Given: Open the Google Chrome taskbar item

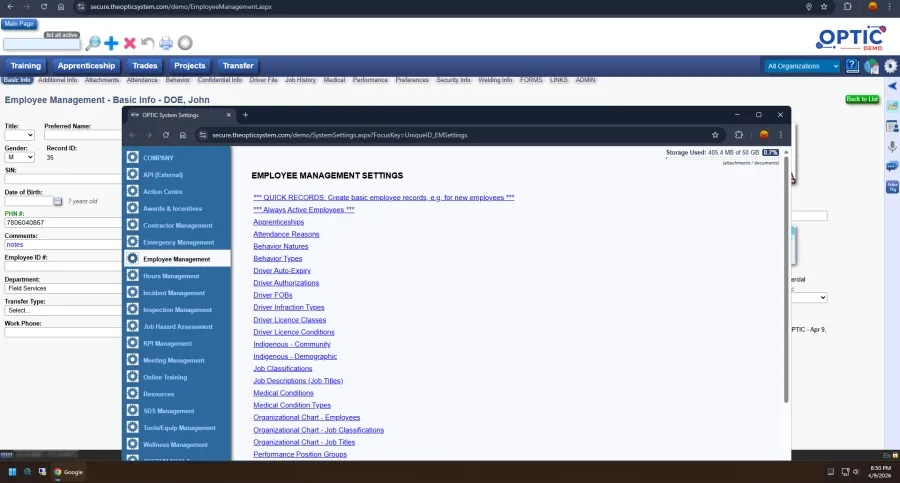Looking at the screenshot, I should tap(68, 472).
